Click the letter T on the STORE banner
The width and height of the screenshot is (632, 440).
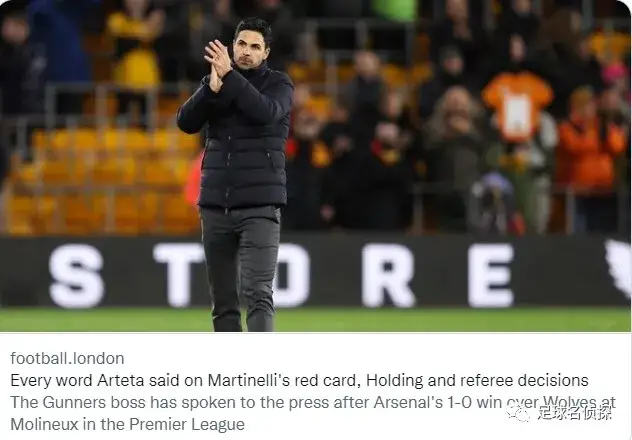[179, 276]
